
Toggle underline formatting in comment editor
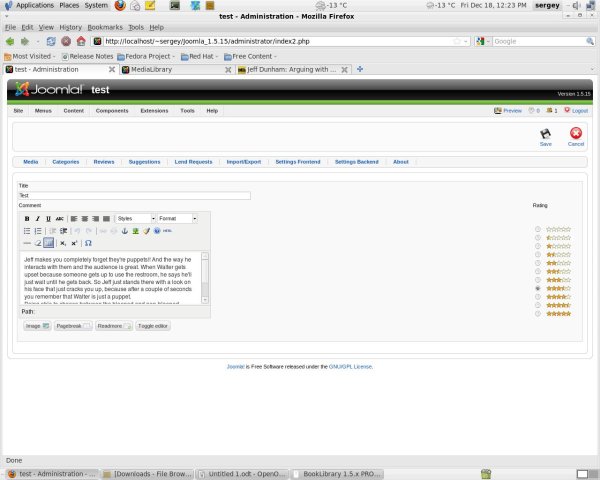pyautogui.click(x=48, y=219)
